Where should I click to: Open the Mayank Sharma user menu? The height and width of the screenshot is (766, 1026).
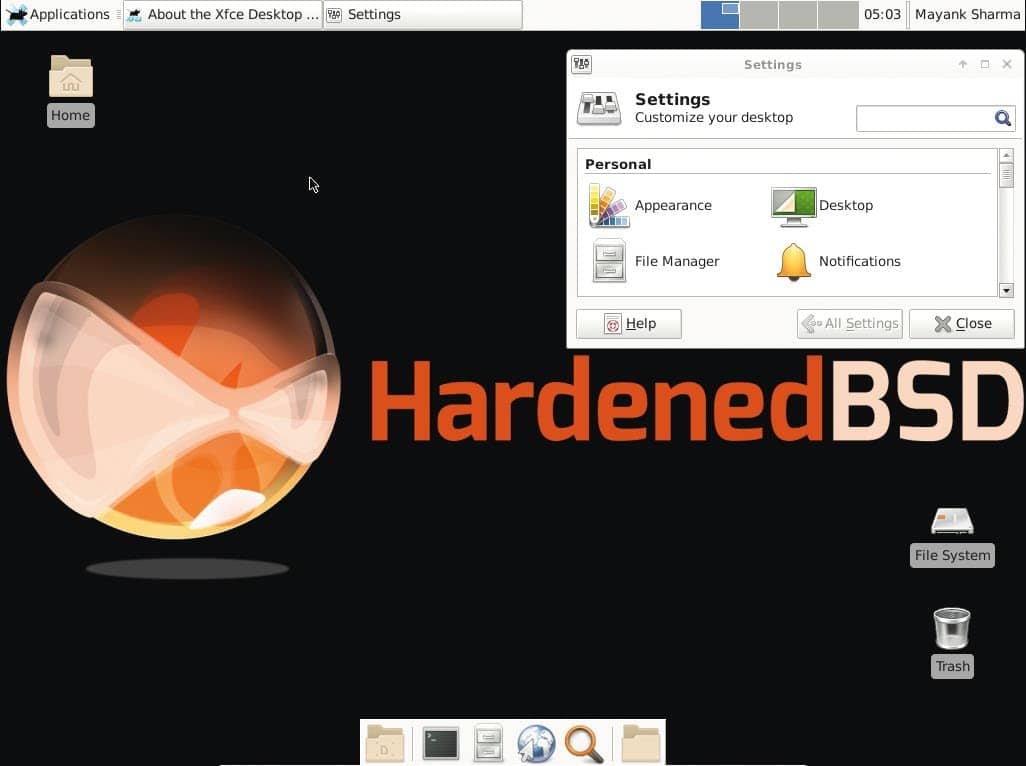tap(967, 14)
